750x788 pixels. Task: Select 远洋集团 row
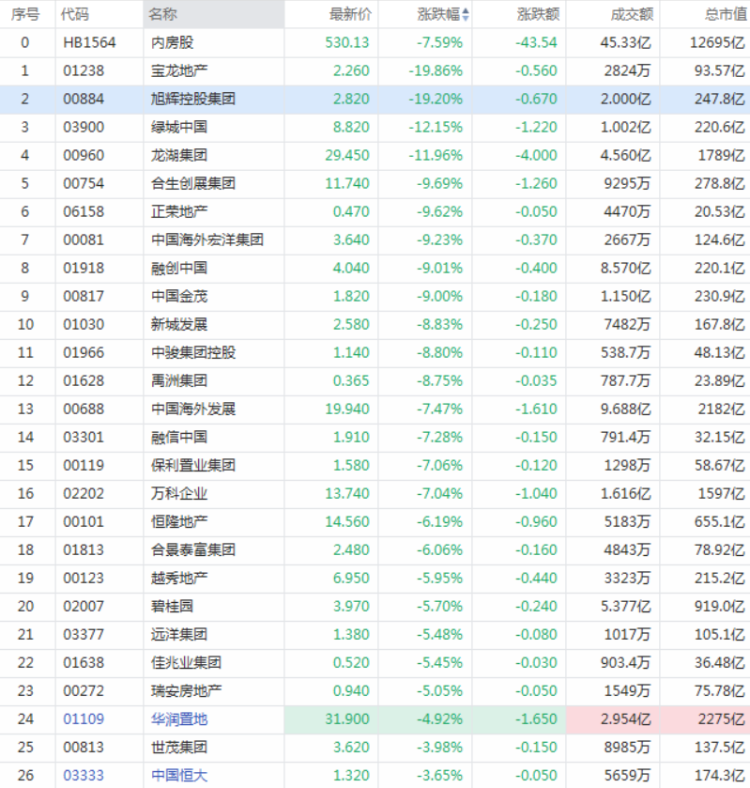click(375, 634)
